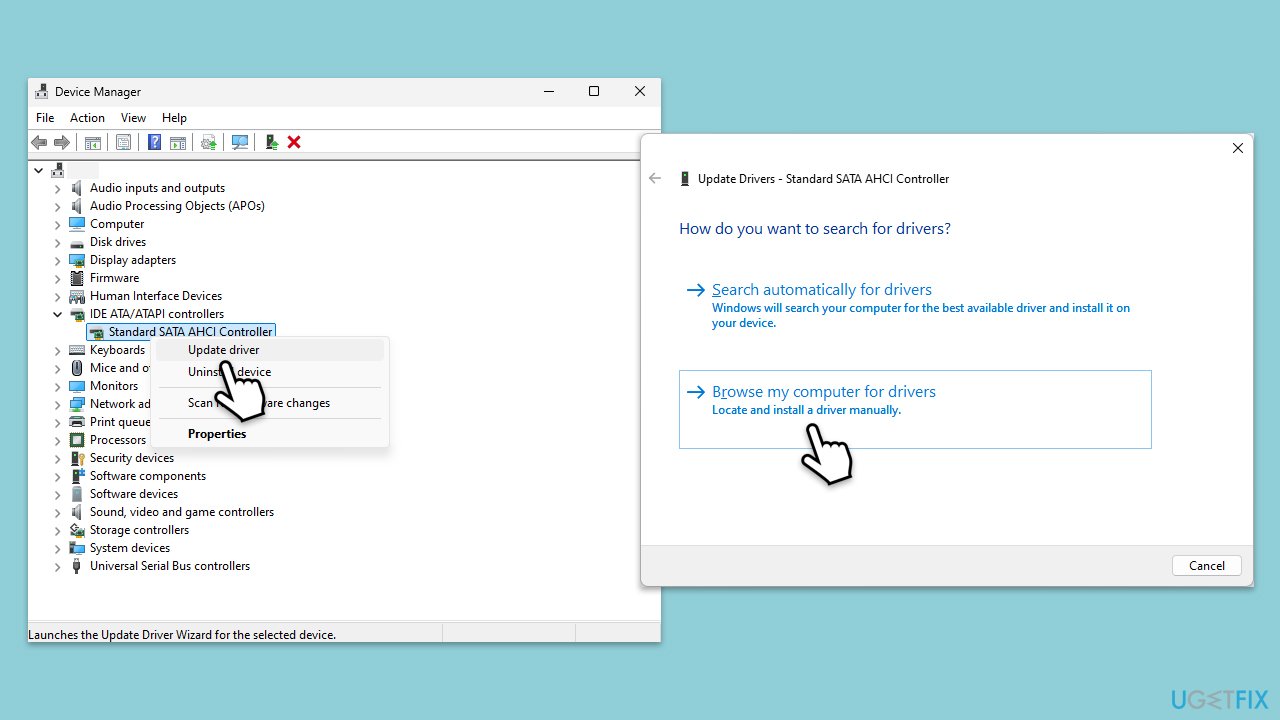Collapse the IDE ATA/ATAPI controllers node

click(57, 314)
